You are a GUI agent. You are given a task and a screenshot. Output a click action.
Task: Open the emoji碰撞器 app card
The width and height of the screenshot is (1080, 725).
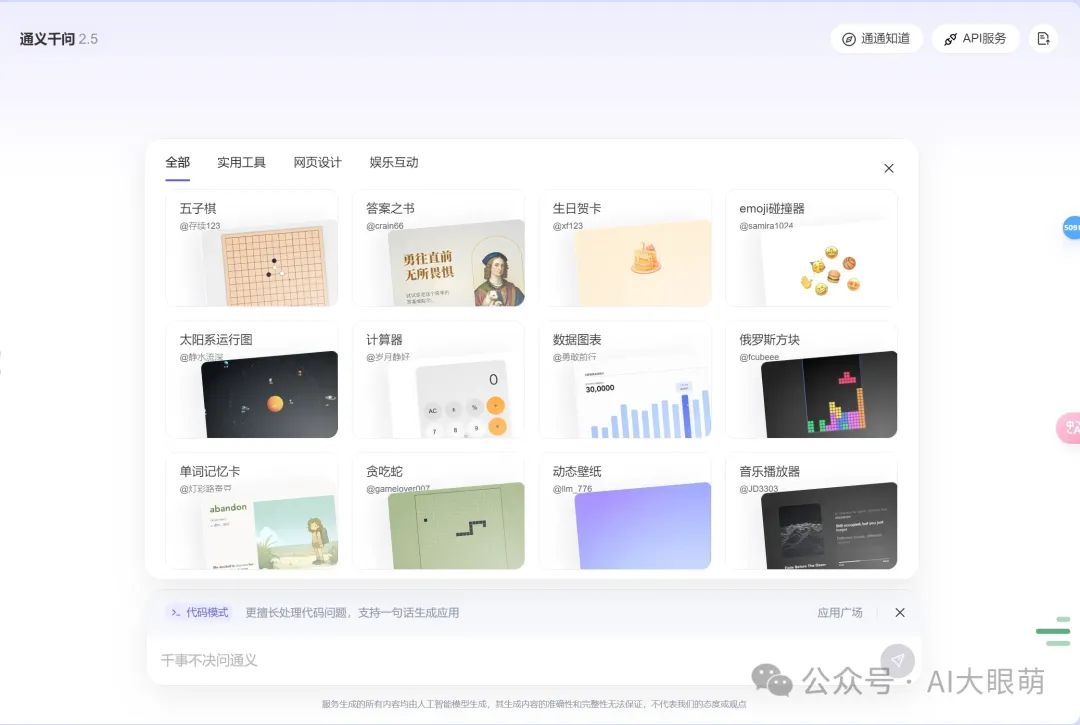point(812,248)
